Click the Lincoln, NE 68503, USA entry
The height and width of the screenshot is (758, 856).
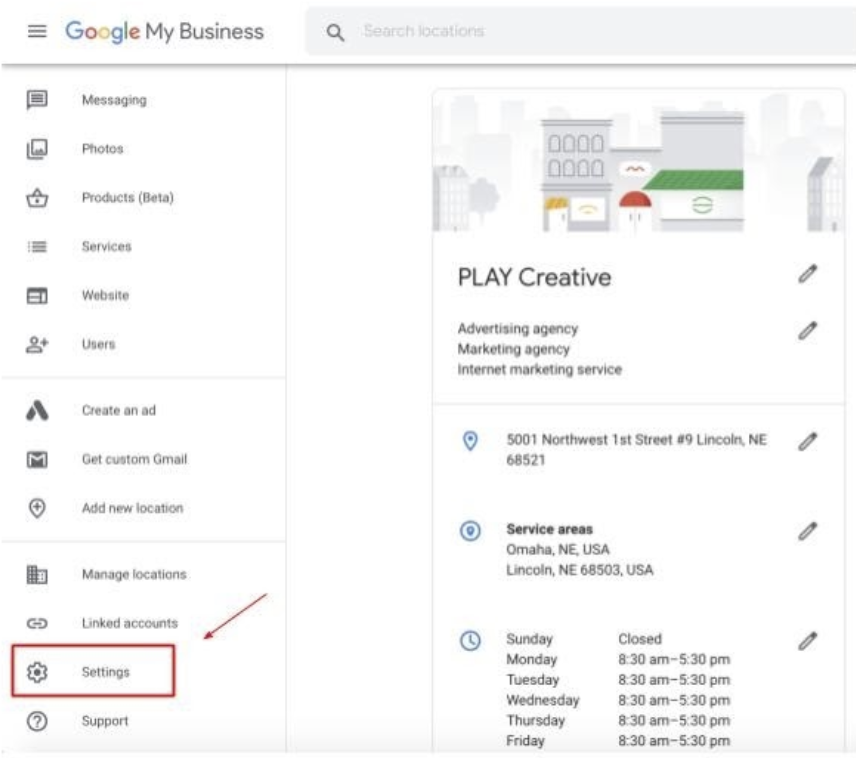(x=580, y=570)
